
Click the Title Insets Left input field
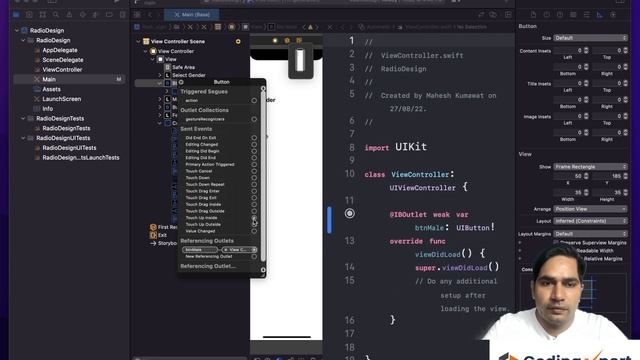pos(568,83)
